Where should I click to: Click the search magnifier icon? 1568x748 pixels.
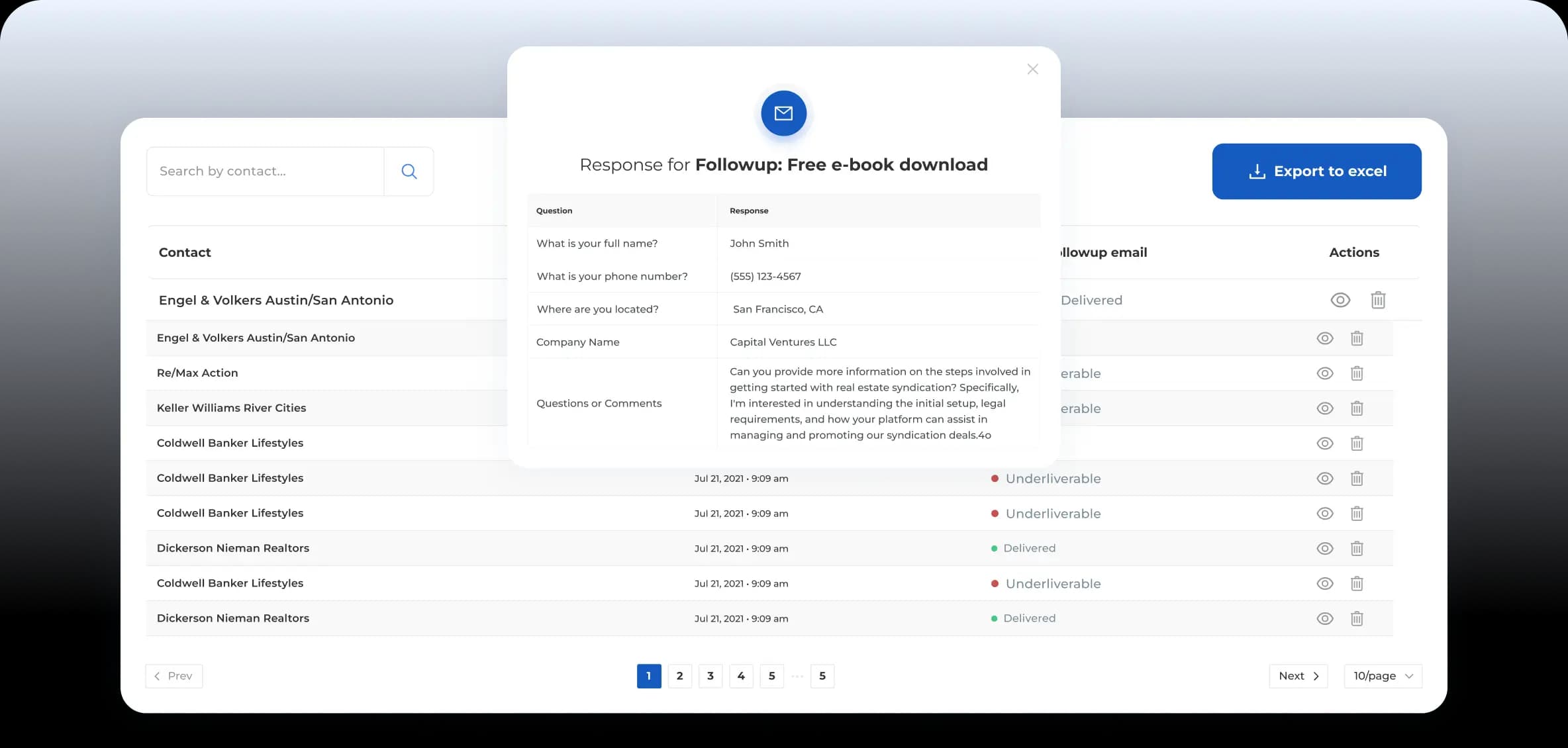409,171
